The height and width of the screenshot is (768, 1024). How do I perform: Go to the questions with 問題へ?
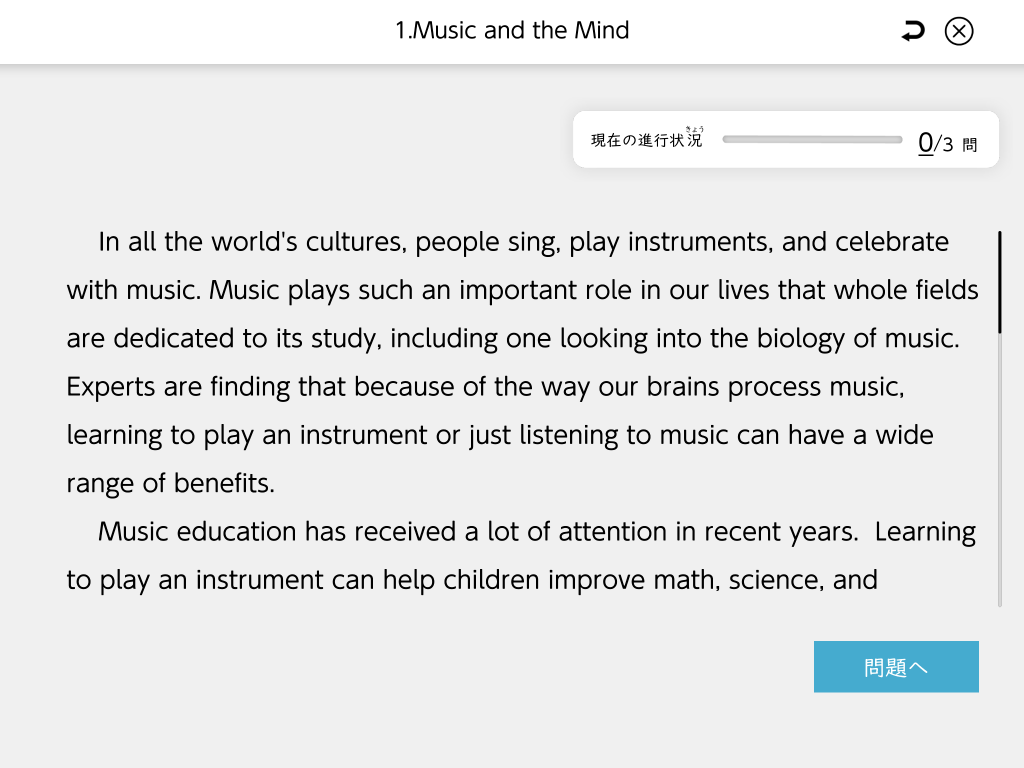(x=896, y=667)
